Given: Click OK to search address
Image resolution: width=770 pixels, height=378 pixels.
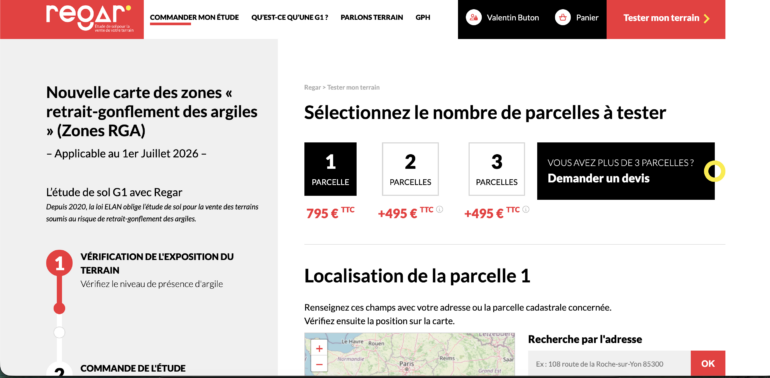Looking at the screenshot, I should (708, 364).
